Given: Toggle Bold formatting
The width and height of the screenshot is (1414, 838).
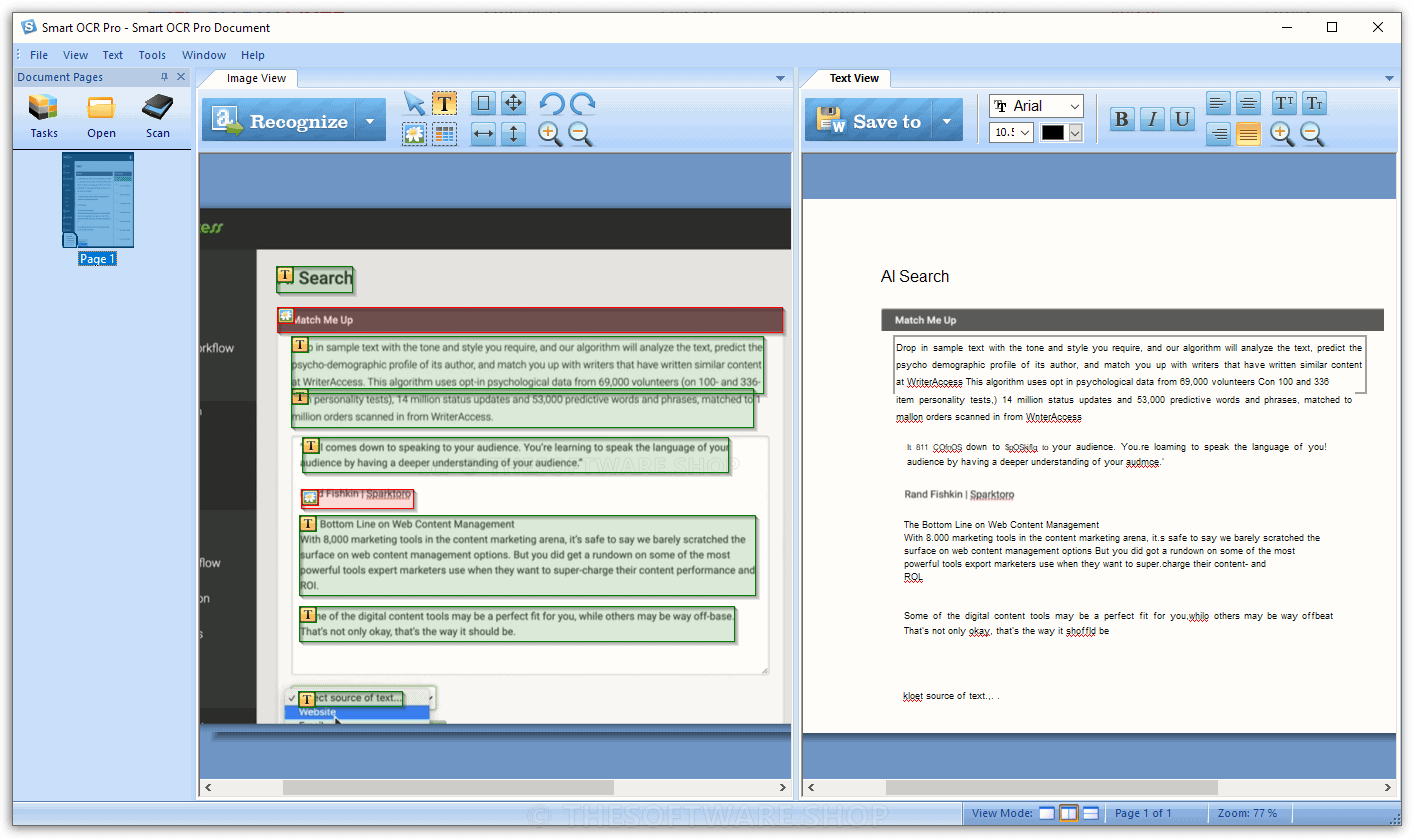Looking at the screenshot, I should 1122,120.
